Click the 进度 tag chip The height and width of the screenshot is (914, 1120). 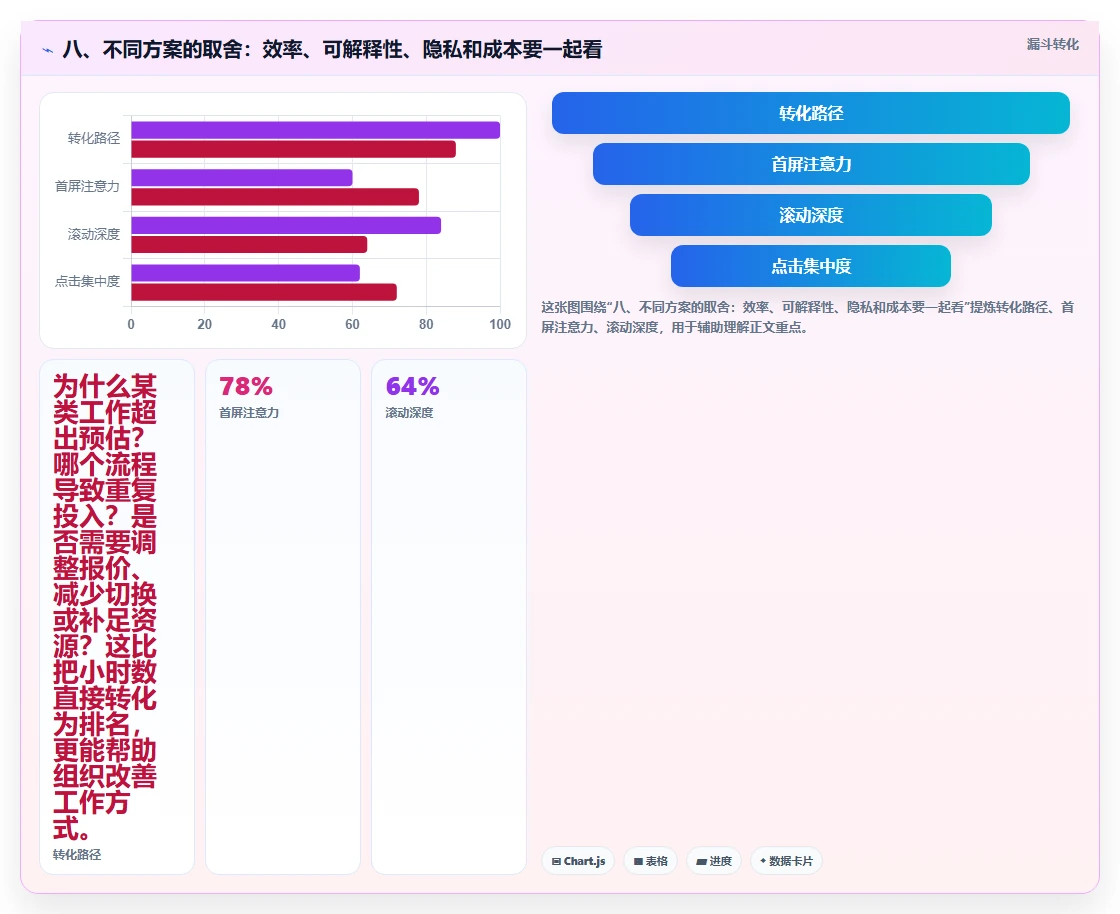tap(714, 861)
